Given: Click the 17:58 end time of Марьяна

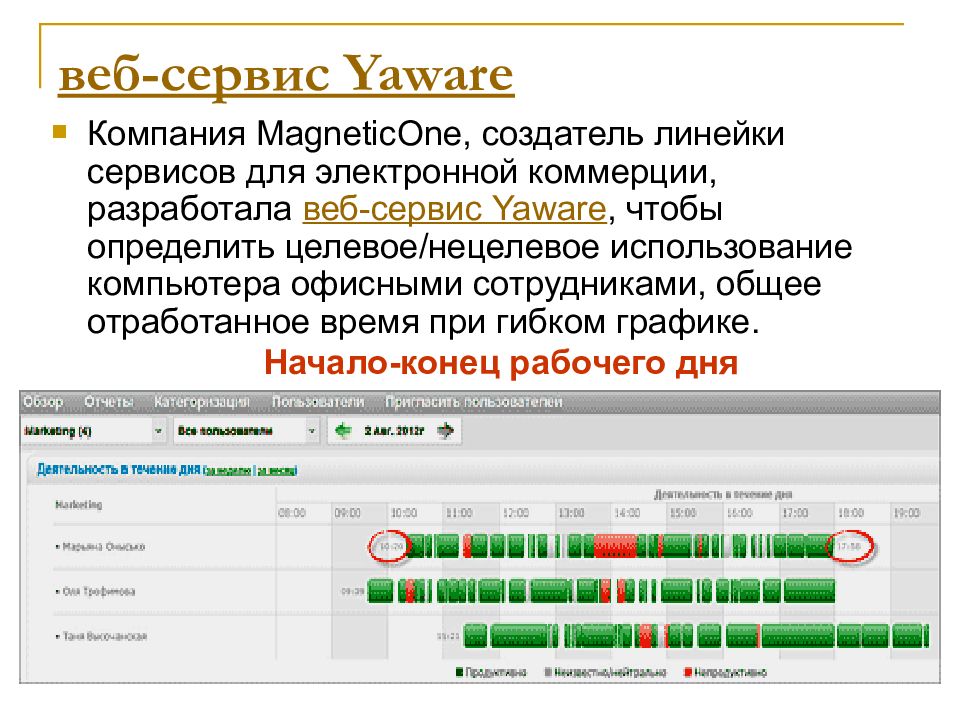Looking at the screenshot, I should click(x=849, y=546).
